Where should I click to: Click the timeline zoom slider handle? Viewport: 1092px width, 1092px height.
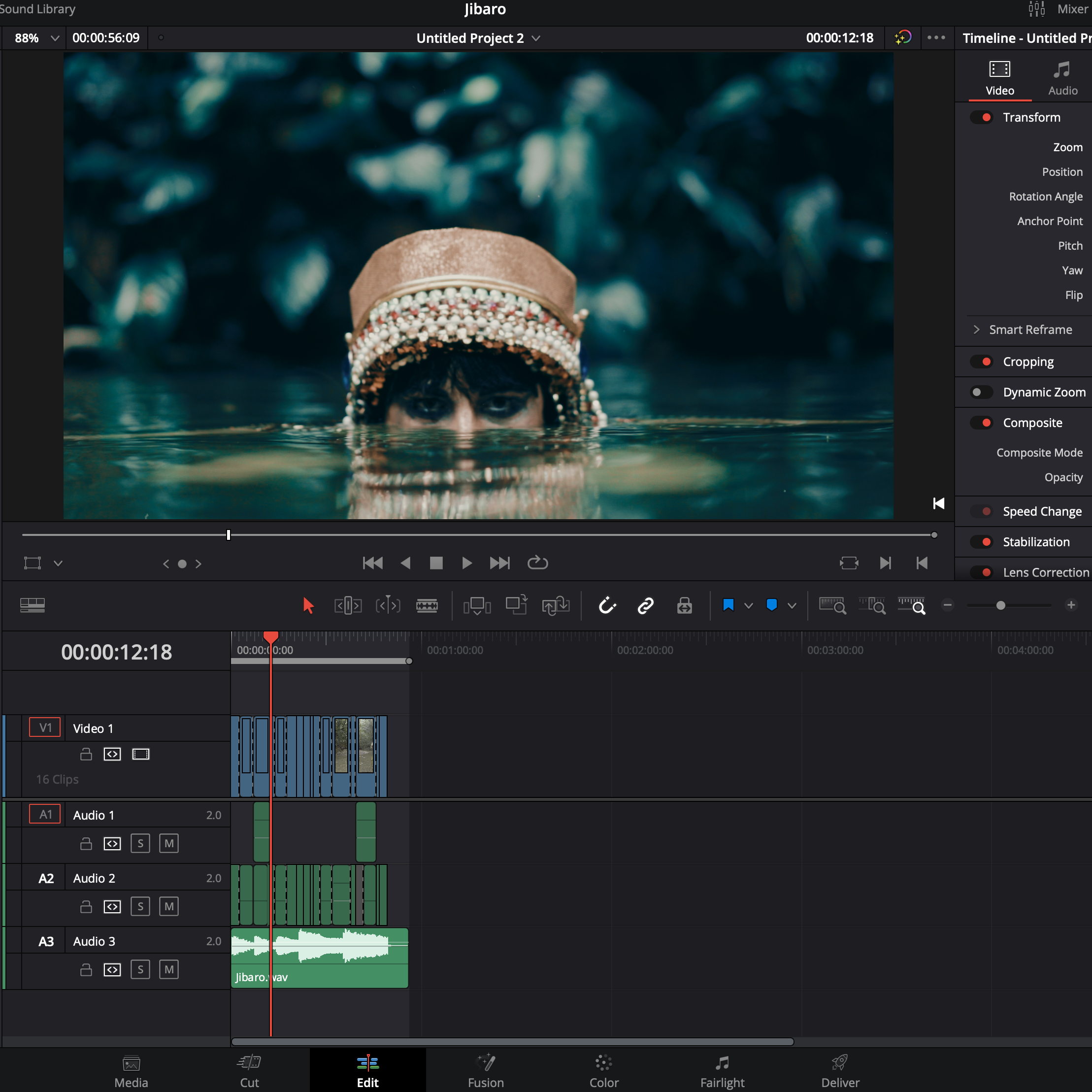[1000, 606]
